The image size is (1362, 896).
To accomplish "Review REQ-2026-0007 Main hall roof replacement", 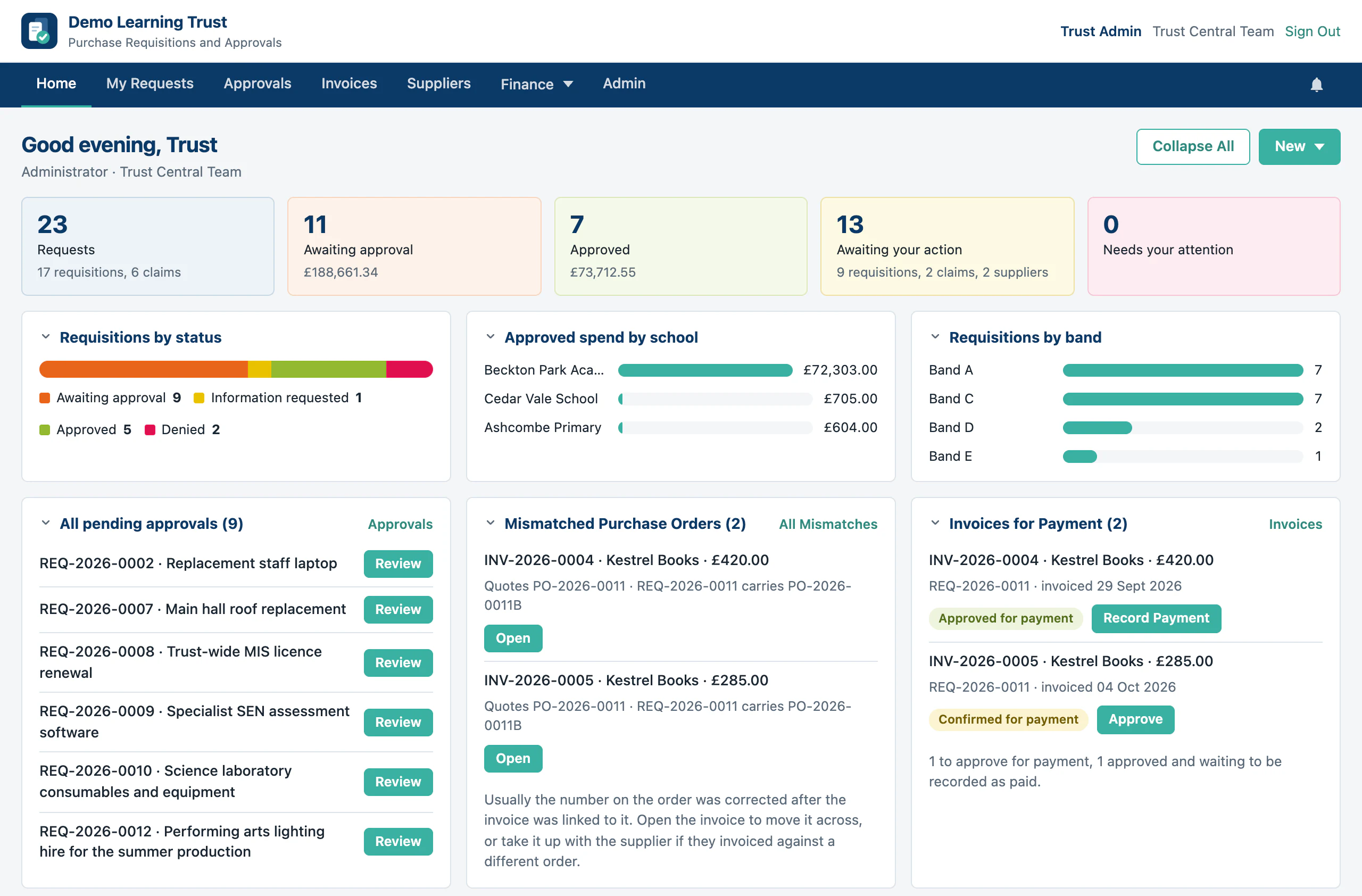I will point(398,609).
